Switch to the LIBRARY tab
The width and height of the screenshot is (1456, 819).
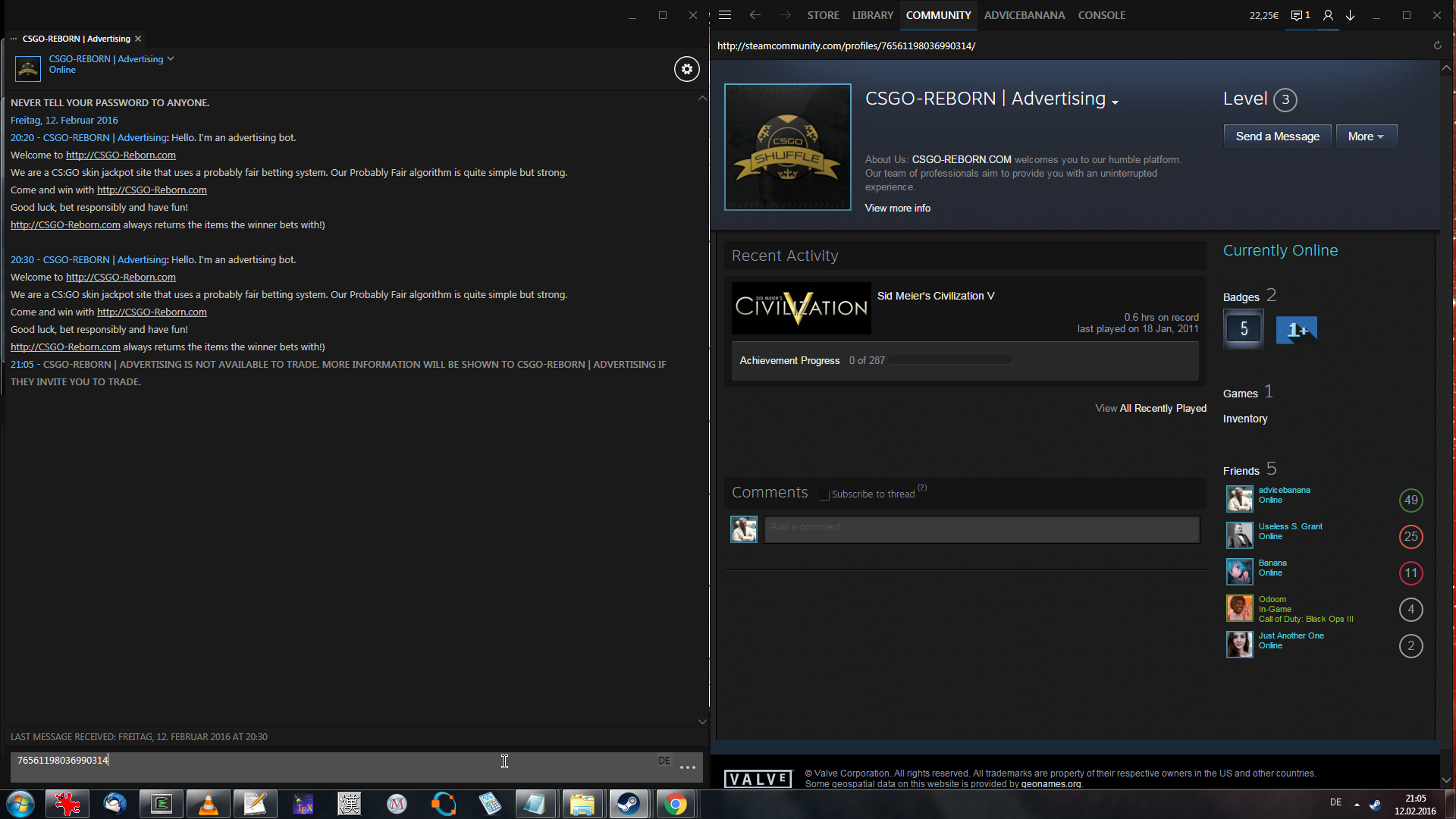pyautogui.click(x=872, y=15)
